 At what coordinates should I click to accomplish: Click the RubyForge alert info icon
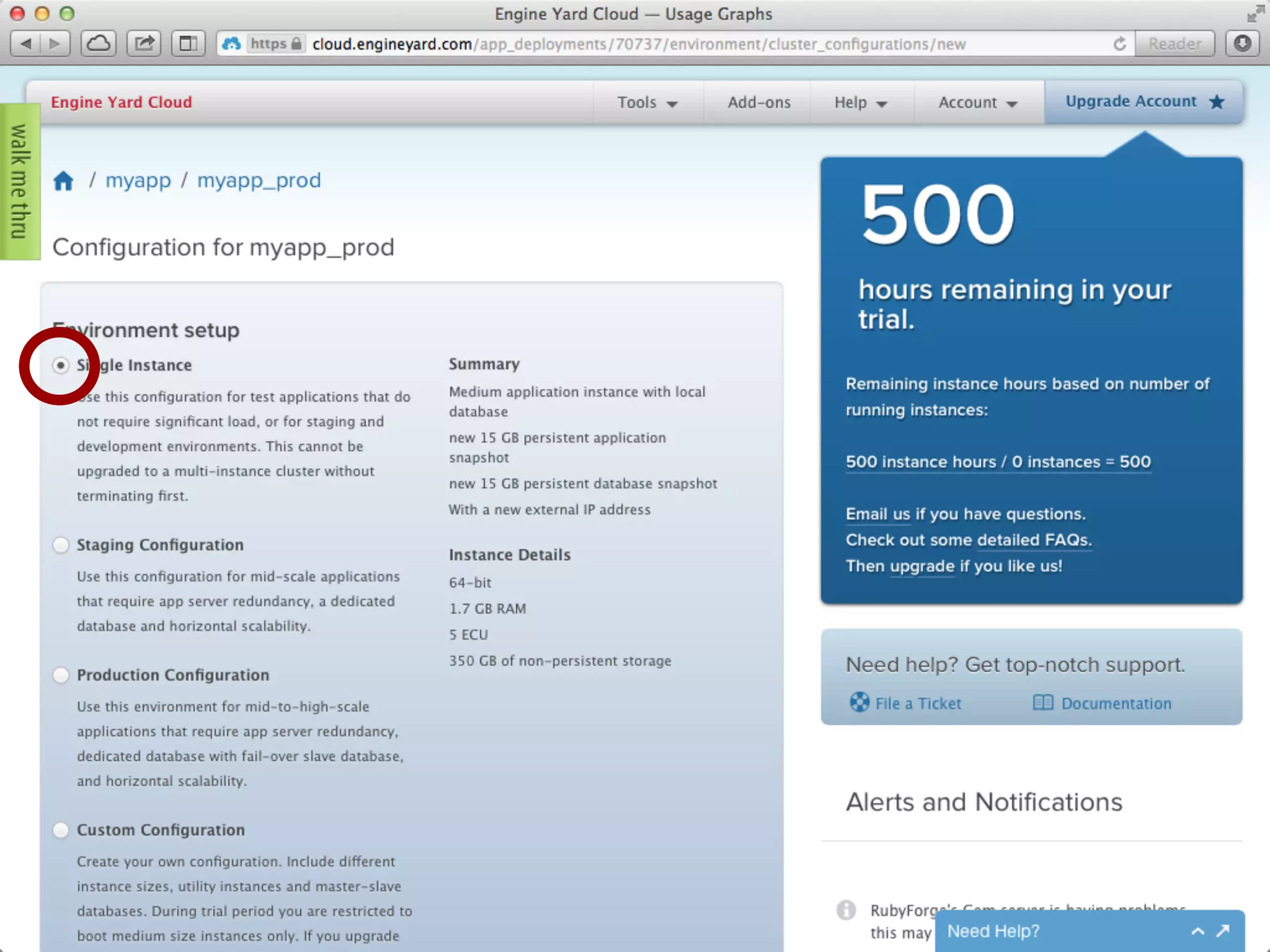pos(846,910)
